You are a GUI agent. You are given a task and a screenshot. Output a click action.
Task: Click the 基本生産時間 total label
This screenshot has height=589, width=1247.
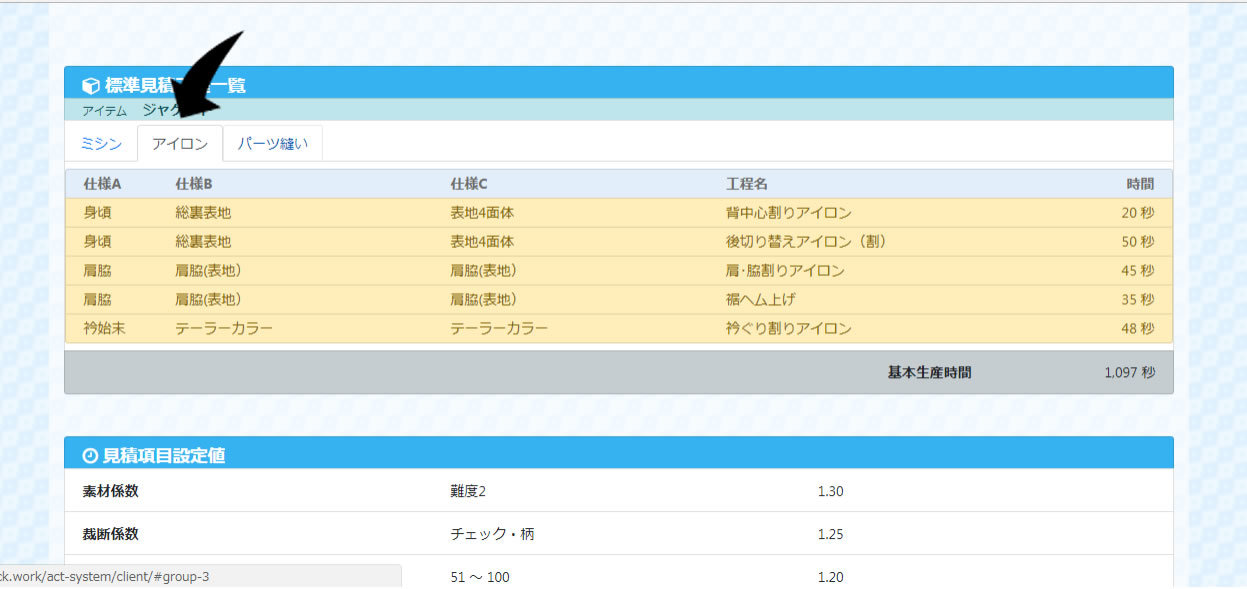point(929,373)
